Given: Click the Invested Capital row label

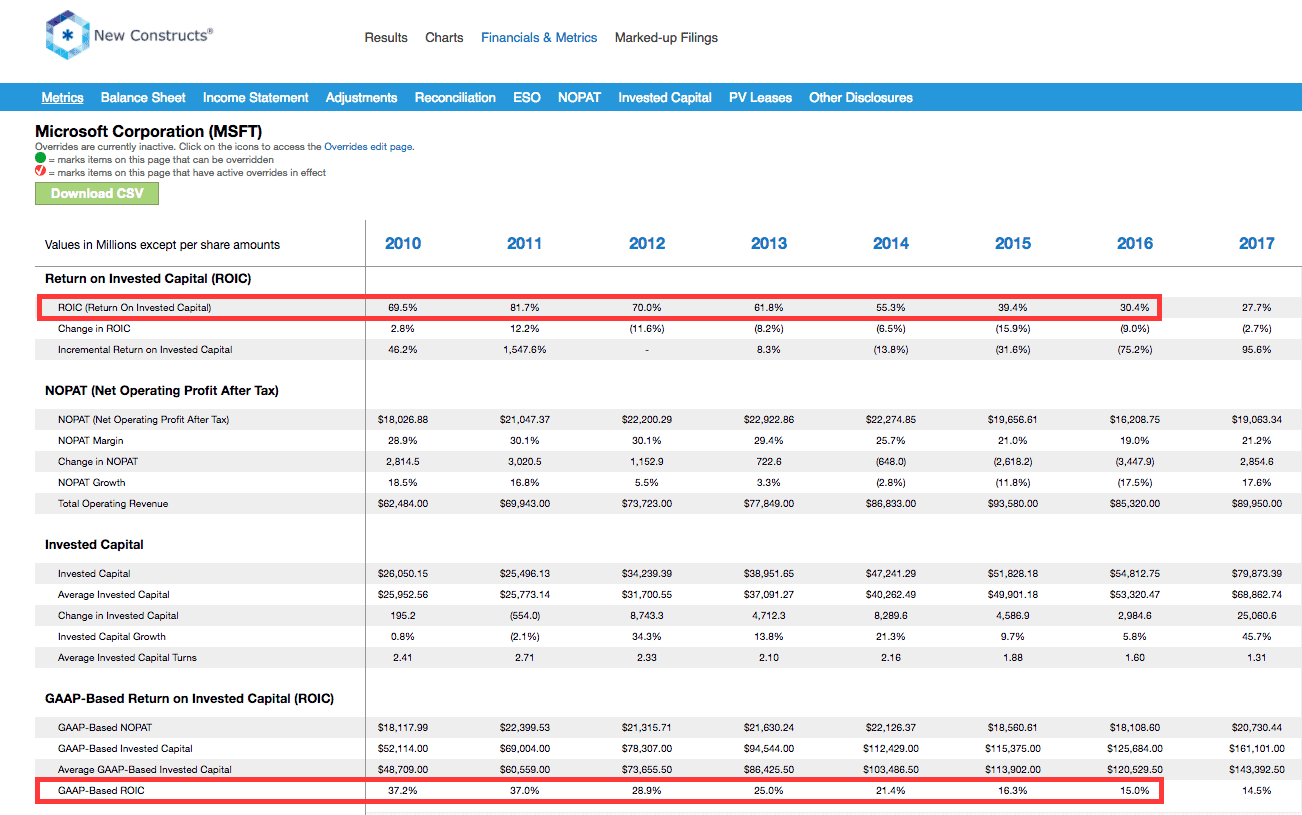Looking at the screenshot, I should coord(94,574).
